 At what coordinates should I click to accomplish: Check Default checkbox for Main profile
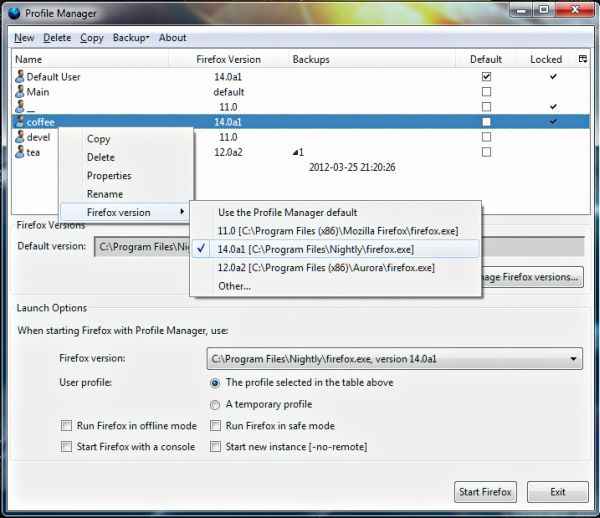[x=486, y=92]
